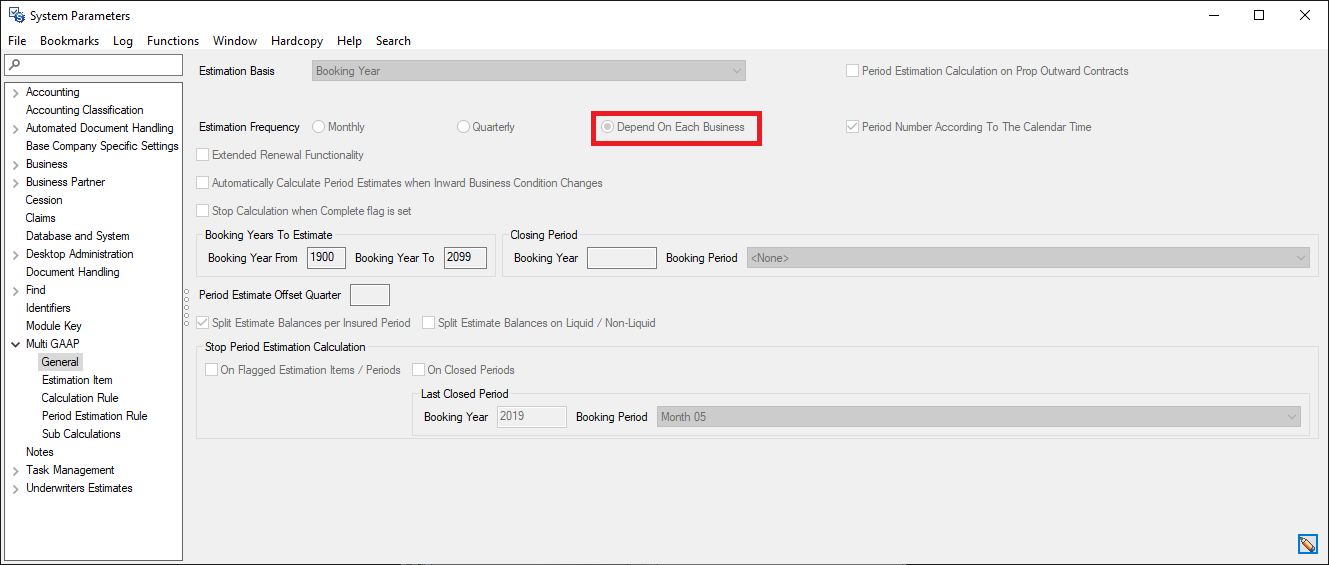Collapse the Multi GAAP tree node
This screenshot has height=565, width=1329.
click(15, 344)
